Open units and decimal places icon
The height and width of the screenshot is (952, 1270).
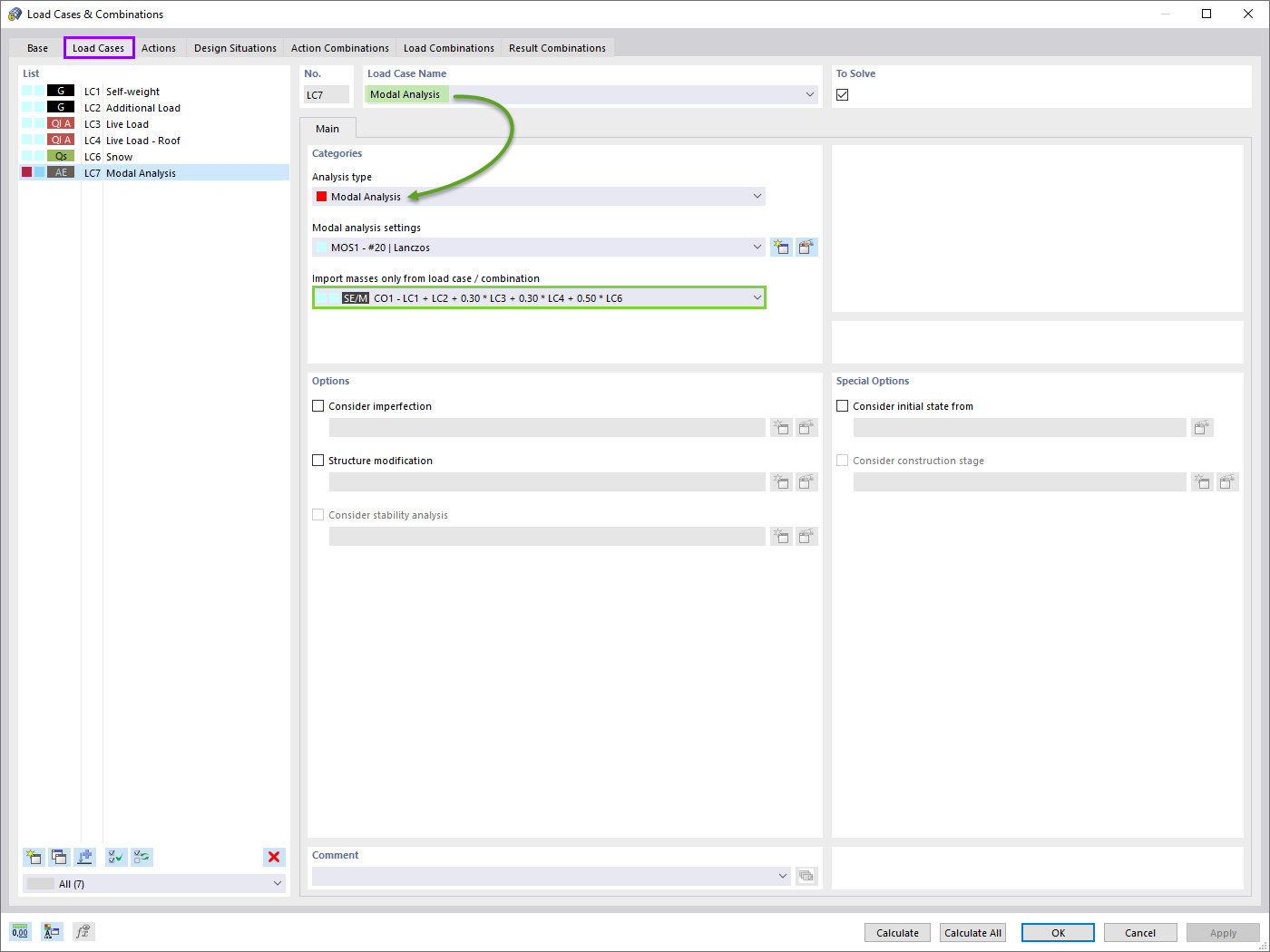[x=20, y=931]
